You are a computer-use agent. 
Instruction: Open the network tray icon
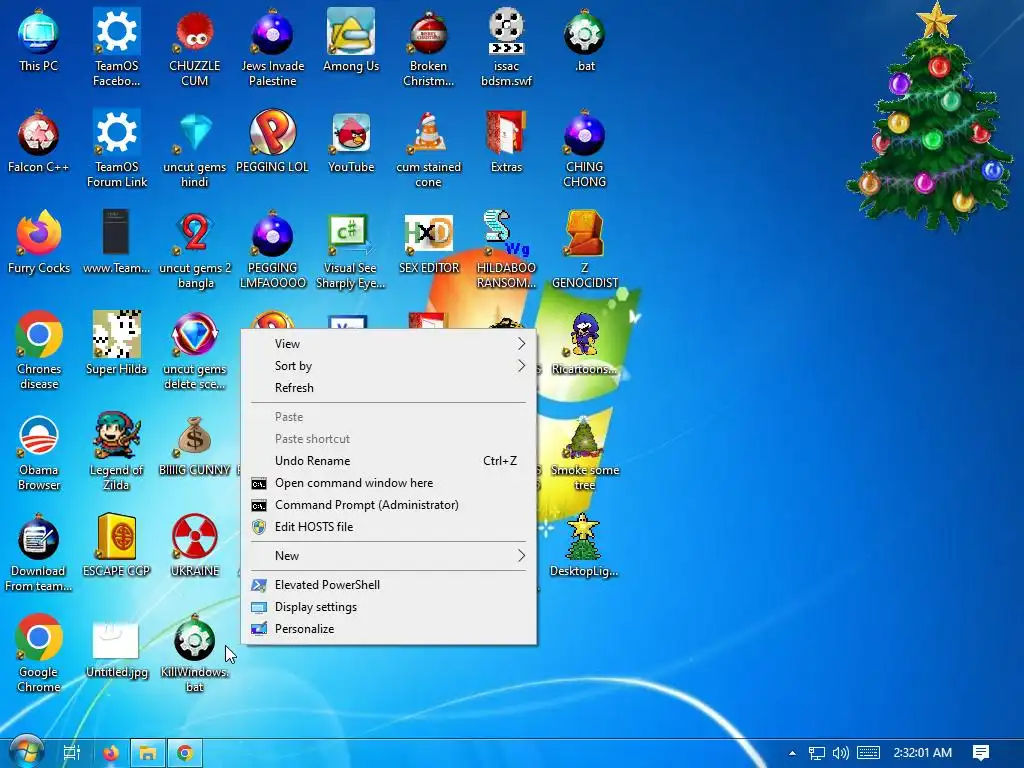(x=816, y=753)
